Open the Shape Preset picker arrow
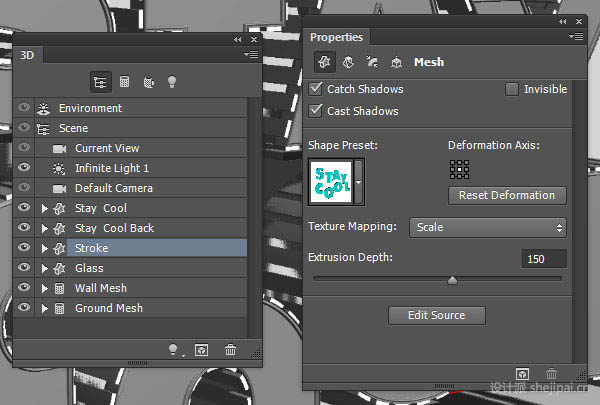This screenshot has height=405, width=600. (x=359, y=182)
